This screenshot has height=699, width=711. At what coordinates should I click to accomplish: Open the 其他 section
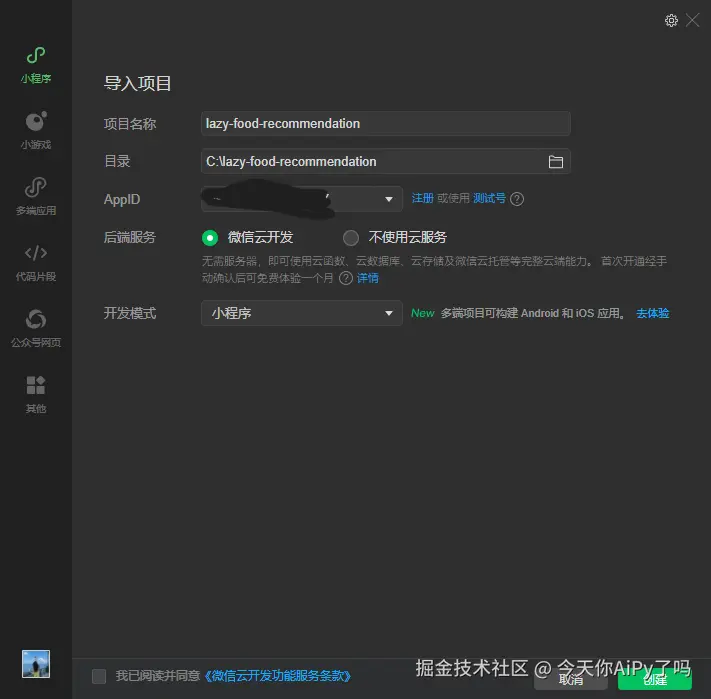(35, 394)
